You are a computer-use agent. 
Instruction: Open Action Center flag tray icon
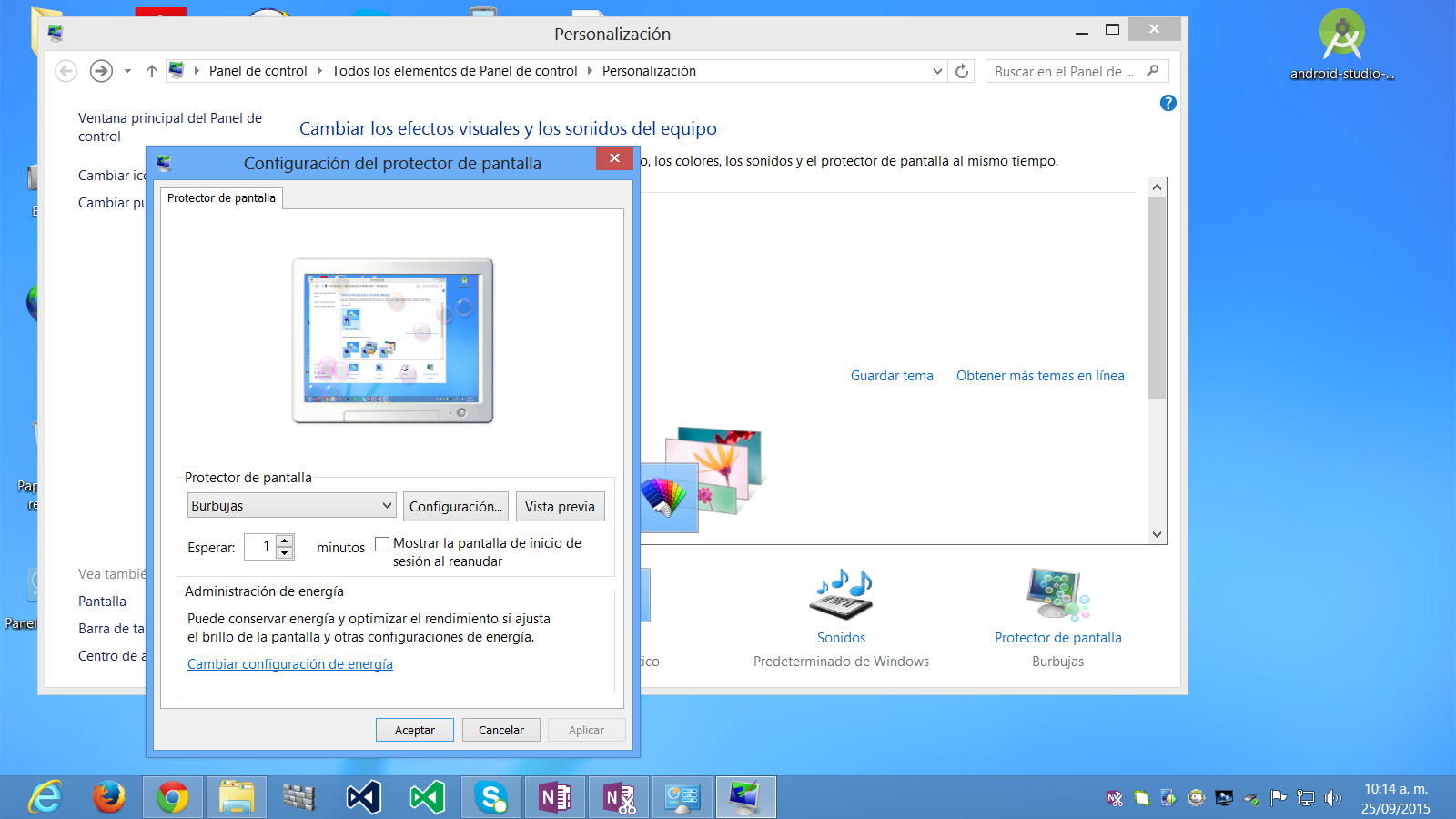1279,798
